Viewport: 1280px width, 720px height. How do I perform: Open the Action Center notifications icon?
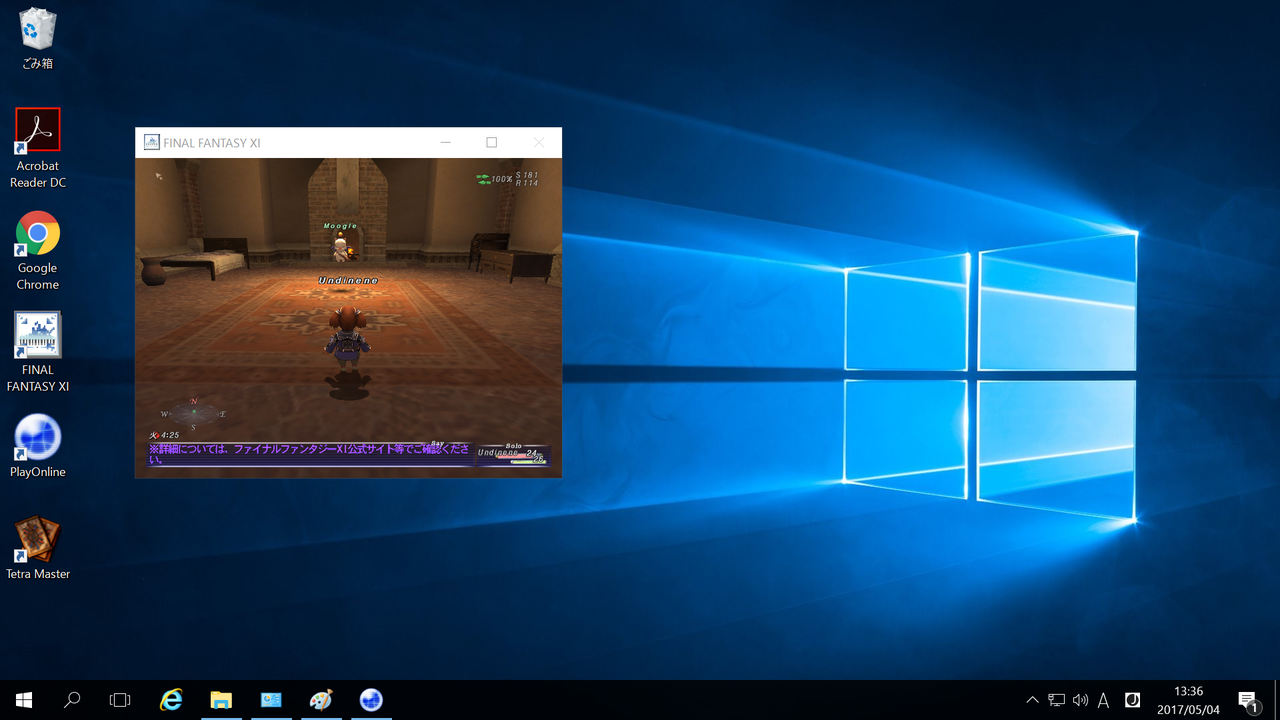tap(1248, 700)
